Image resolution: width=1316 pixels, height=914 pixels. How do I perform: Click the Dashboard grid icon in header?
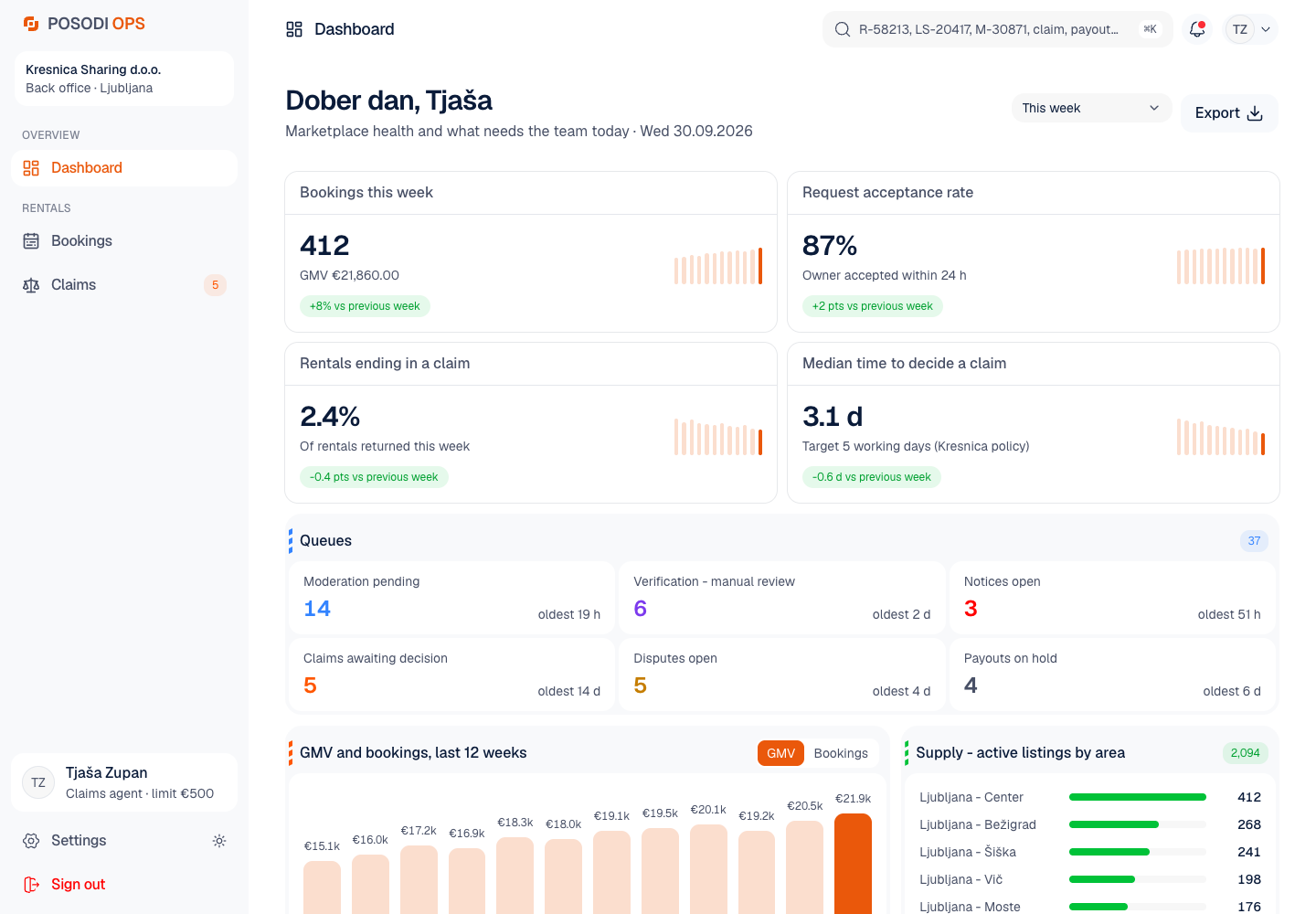click(294, 29)
